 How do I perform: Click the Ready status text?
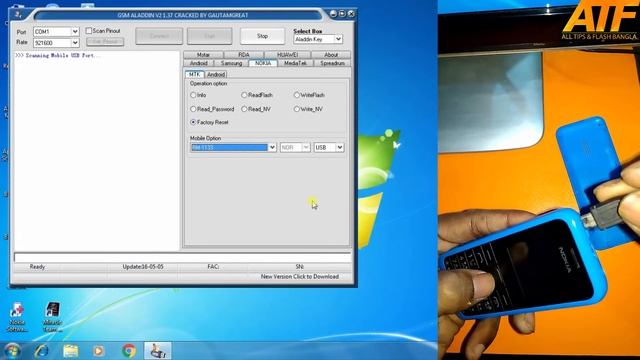tap(37, 267)
